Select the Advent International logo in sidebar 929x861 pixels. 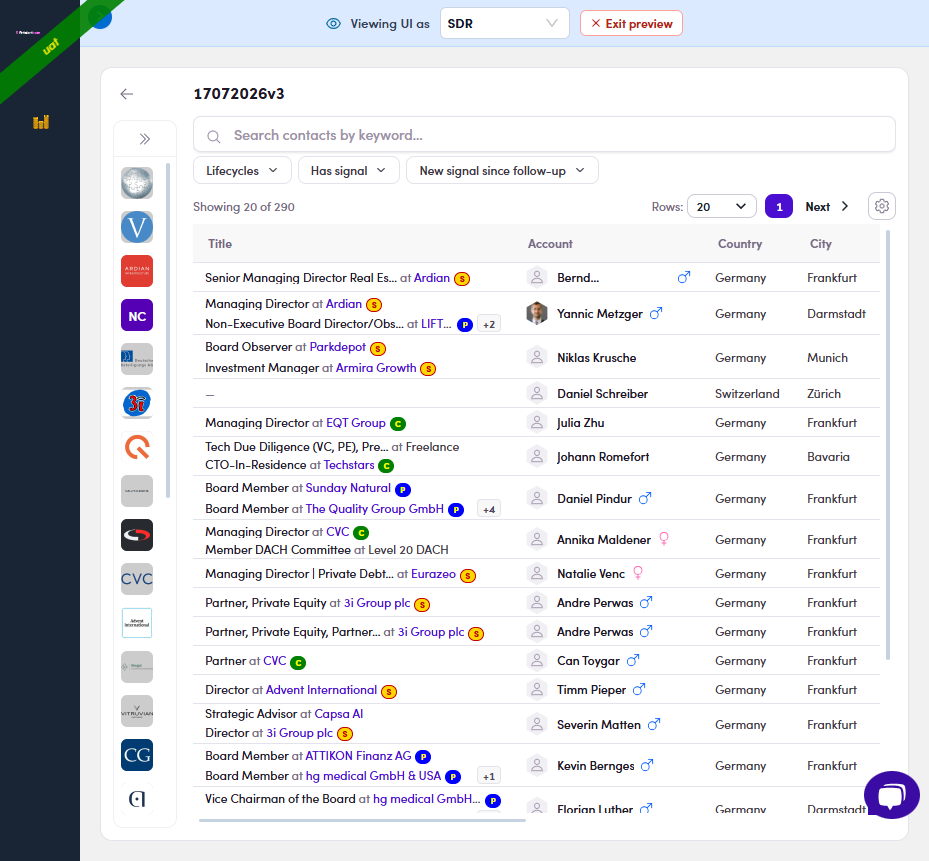(137, 623)
